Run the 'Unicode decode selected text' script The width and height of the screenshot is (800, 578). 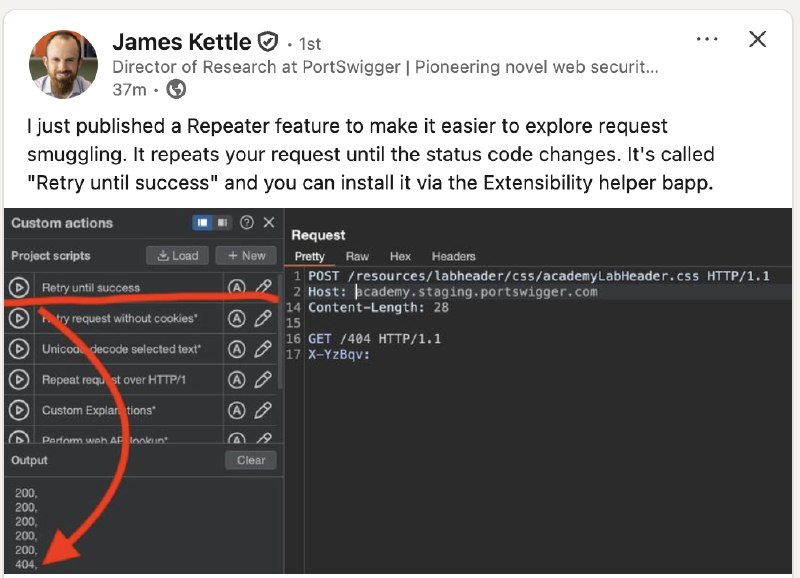[18, 349]
